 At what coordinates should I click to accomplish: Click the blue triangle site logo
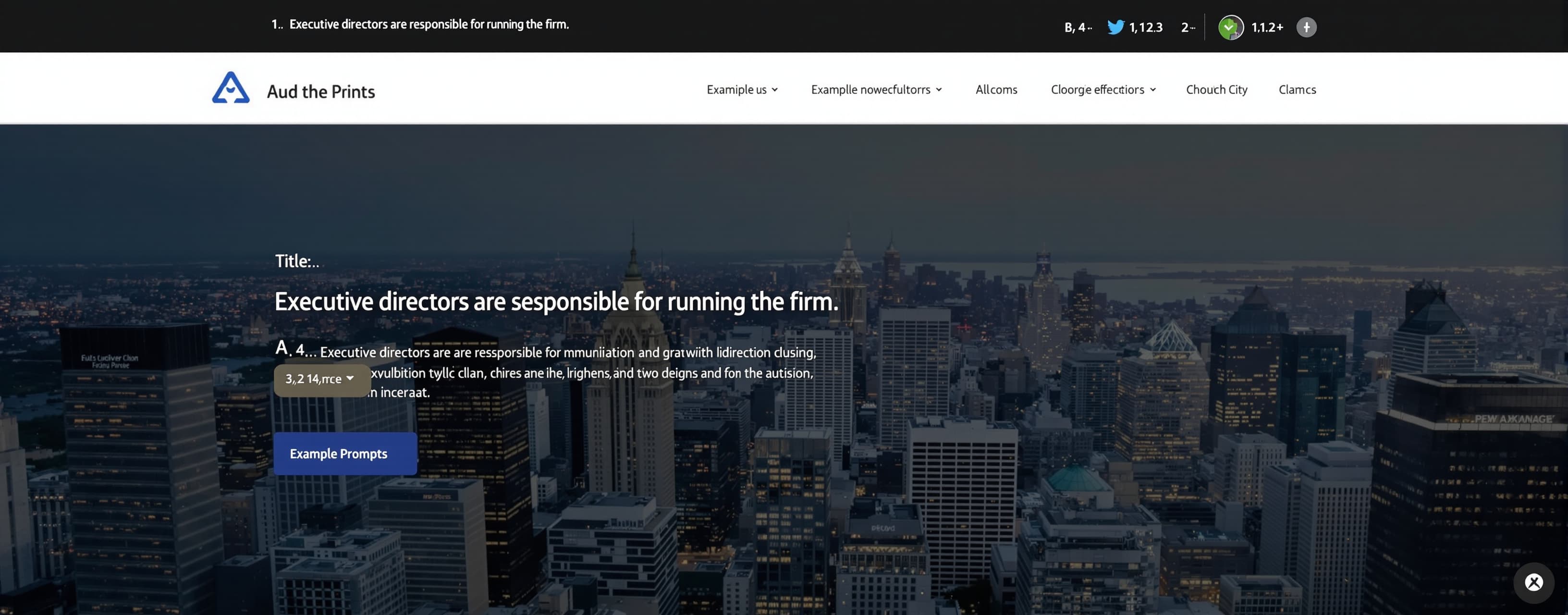click(231, 87)
